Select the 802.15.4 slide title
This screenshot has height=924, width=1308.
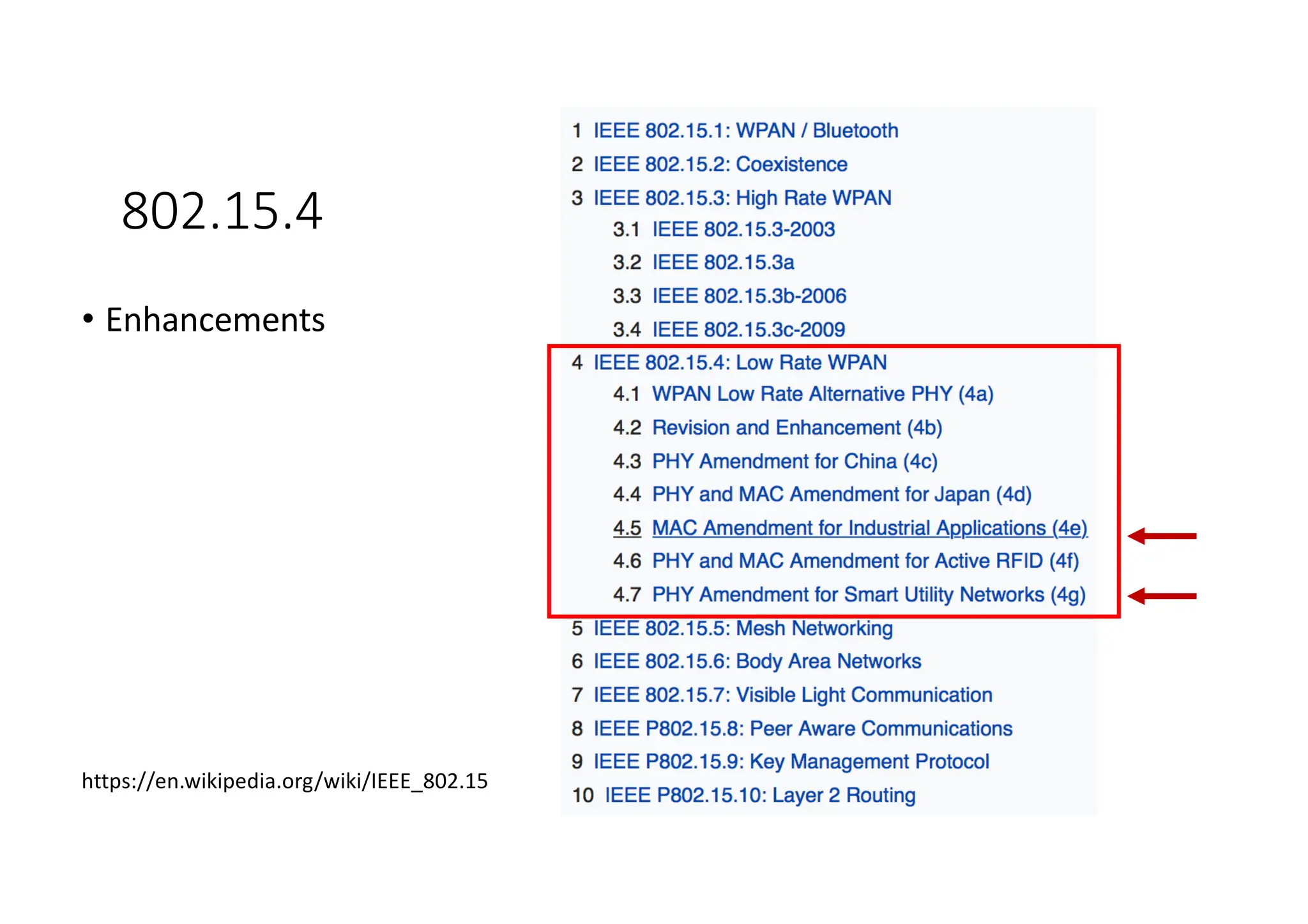222,211
